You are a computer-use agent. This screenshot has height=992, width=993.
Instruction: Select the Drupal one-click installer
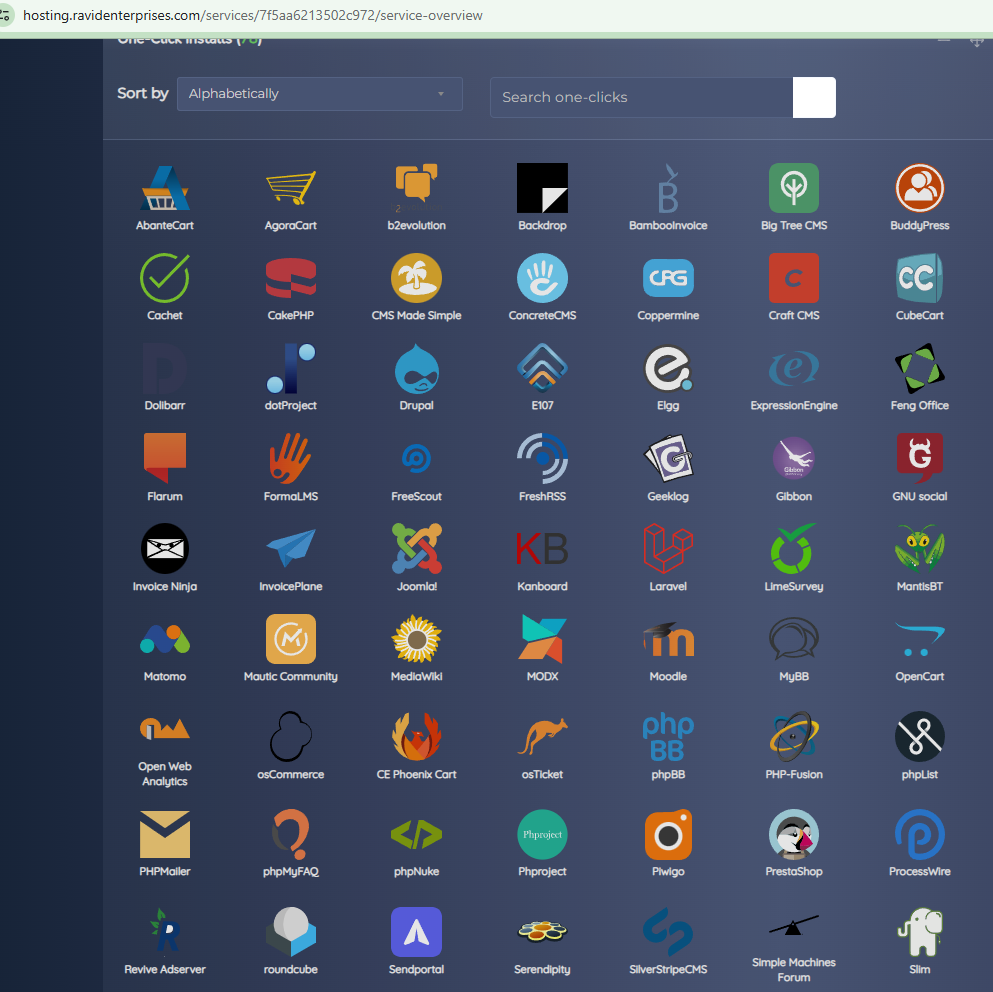pos(416,368)
